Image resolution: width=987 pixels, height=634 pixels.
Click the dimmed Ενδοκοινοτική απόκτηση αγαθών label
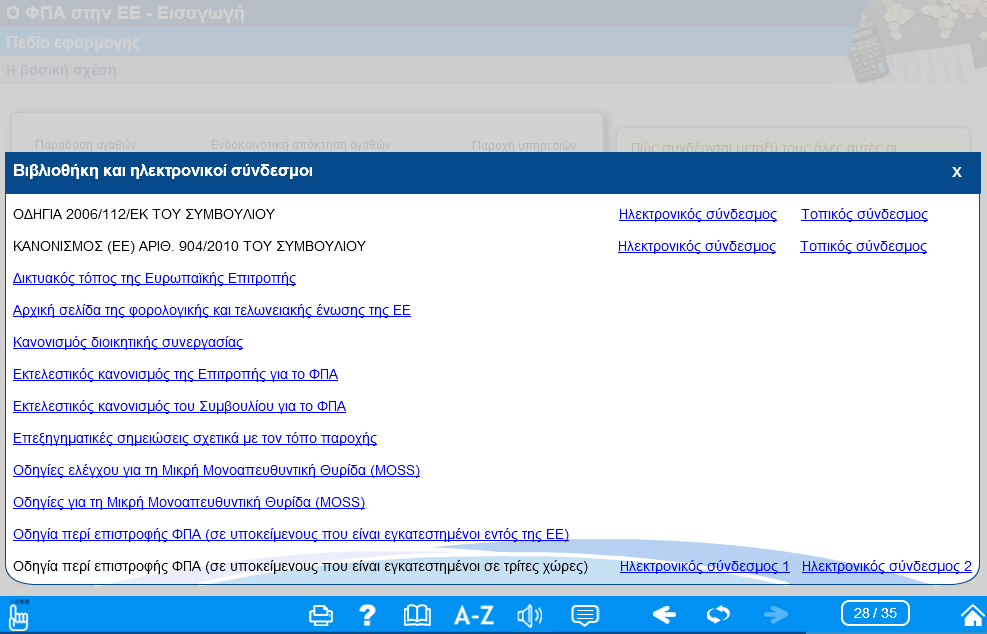300,145
